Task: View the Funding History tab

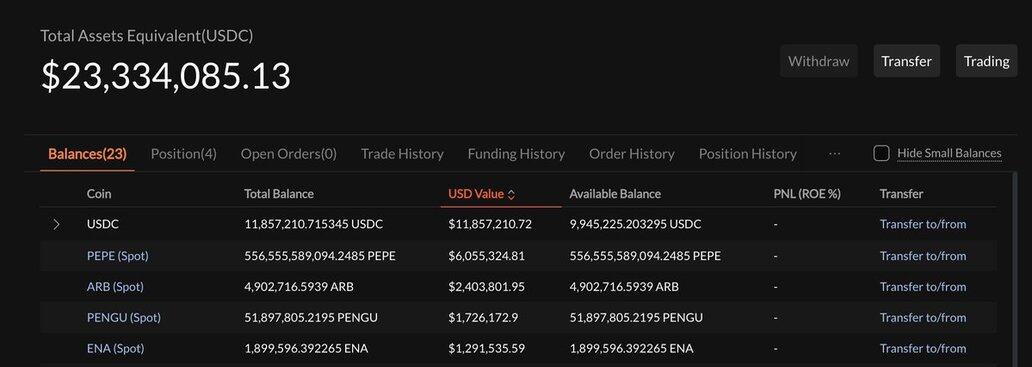Action: (x=516, y=154)
